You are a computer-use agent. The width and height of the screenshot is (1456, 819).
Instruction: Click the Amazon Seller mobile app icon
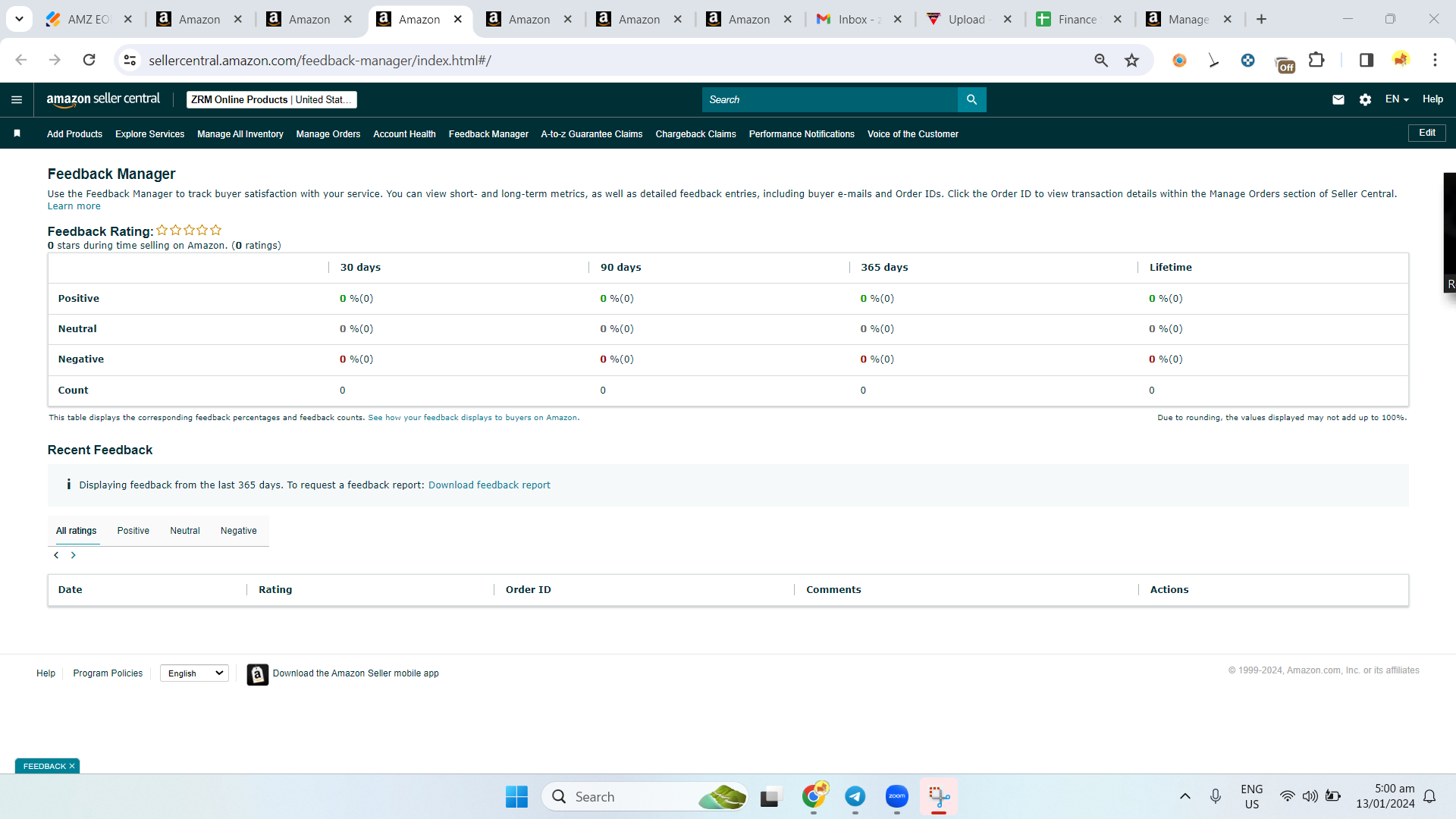[258, 674]
